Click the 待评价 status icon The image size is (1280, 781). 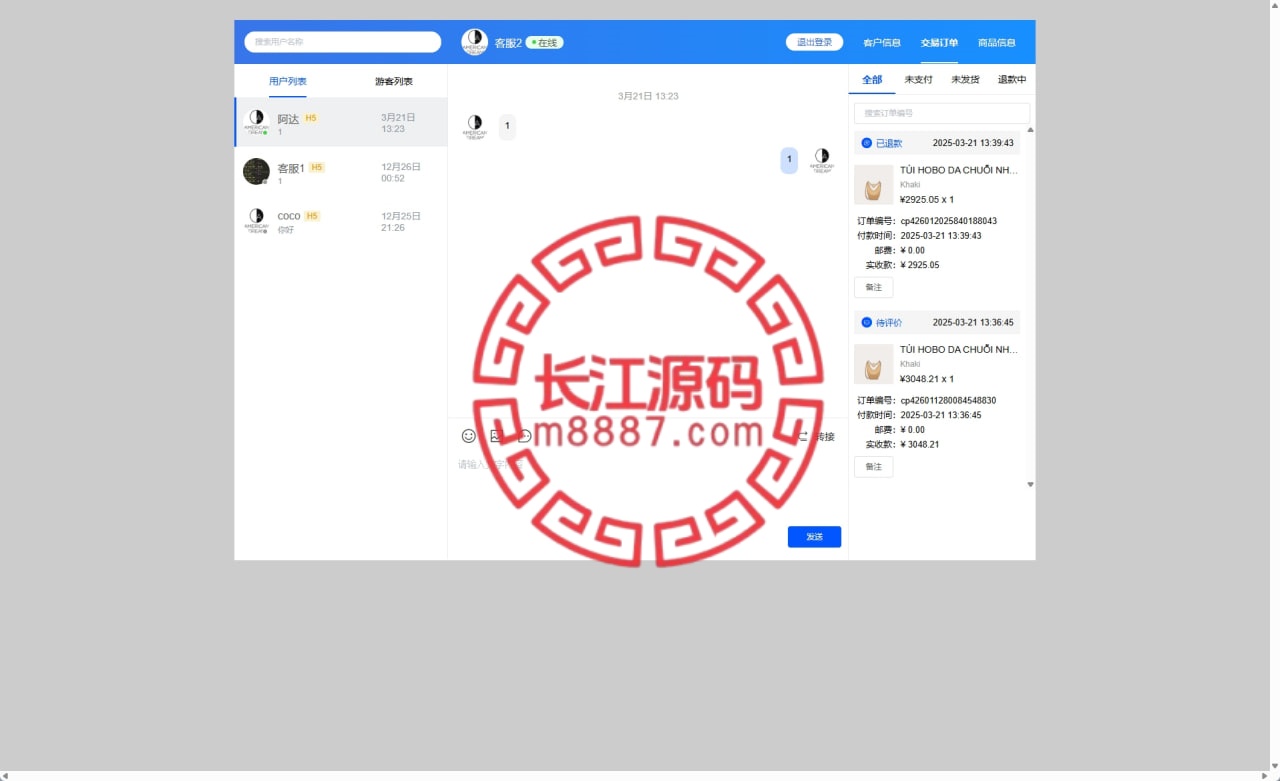[x=867, y=322]
